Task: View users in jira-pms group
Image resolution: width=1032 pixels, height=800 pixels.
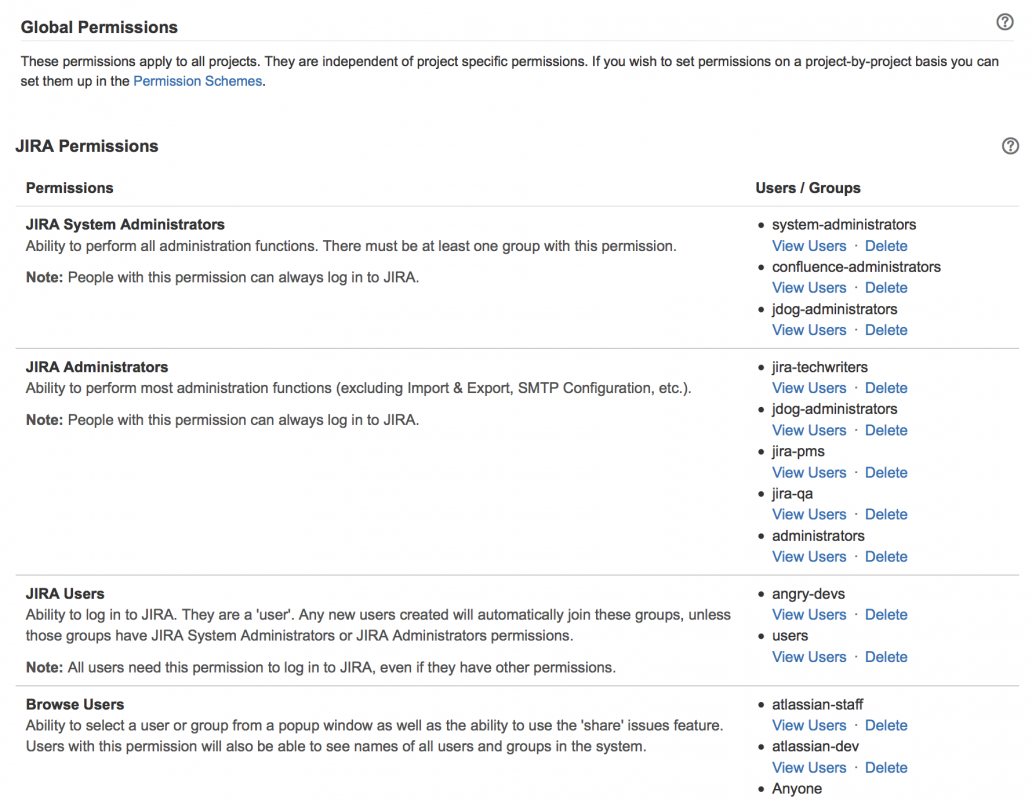Action: 809,472
